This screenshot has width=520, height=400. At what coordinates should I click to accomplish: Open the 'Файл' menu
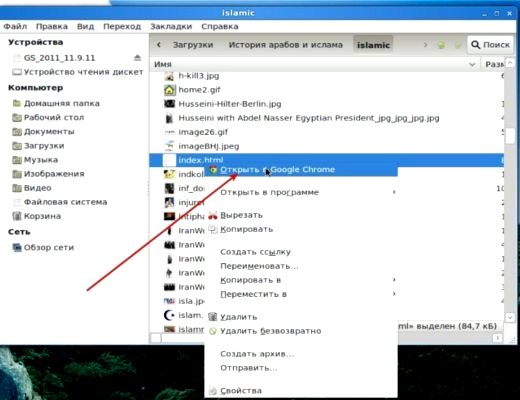pyautogui.click(x=15, y=26)
